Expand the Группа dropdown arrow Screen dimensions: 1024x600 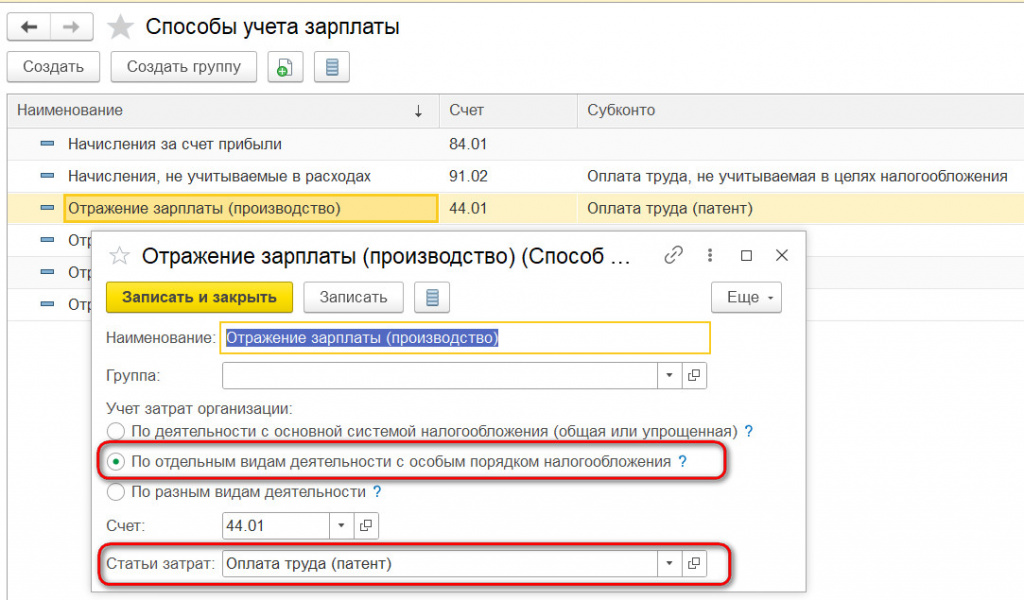[x=669, y=375]
